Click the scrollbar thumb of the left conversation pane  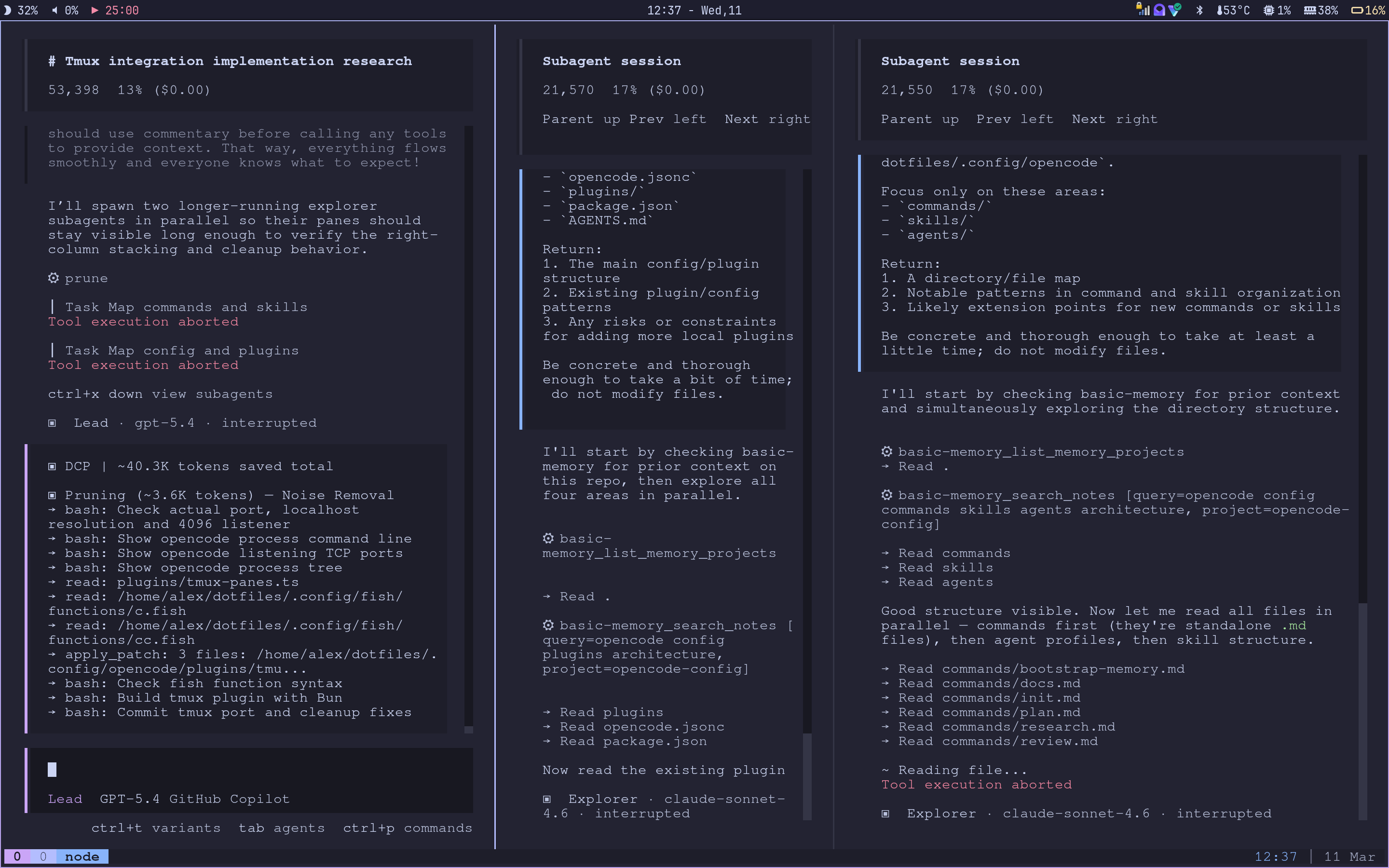tap(468, 730)
